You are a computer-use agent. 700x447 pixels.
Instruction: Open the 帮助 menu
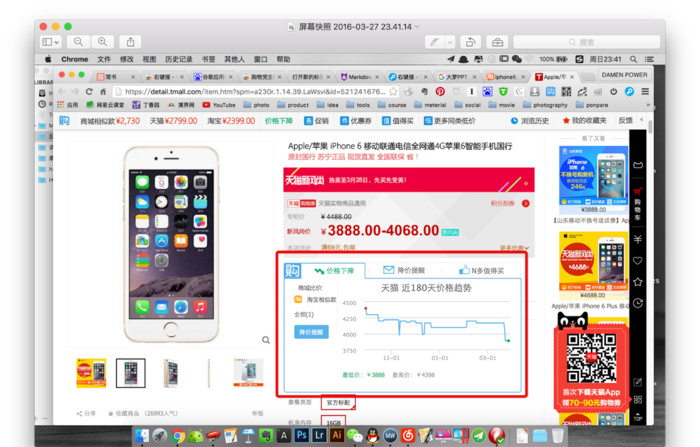point(283,59)
